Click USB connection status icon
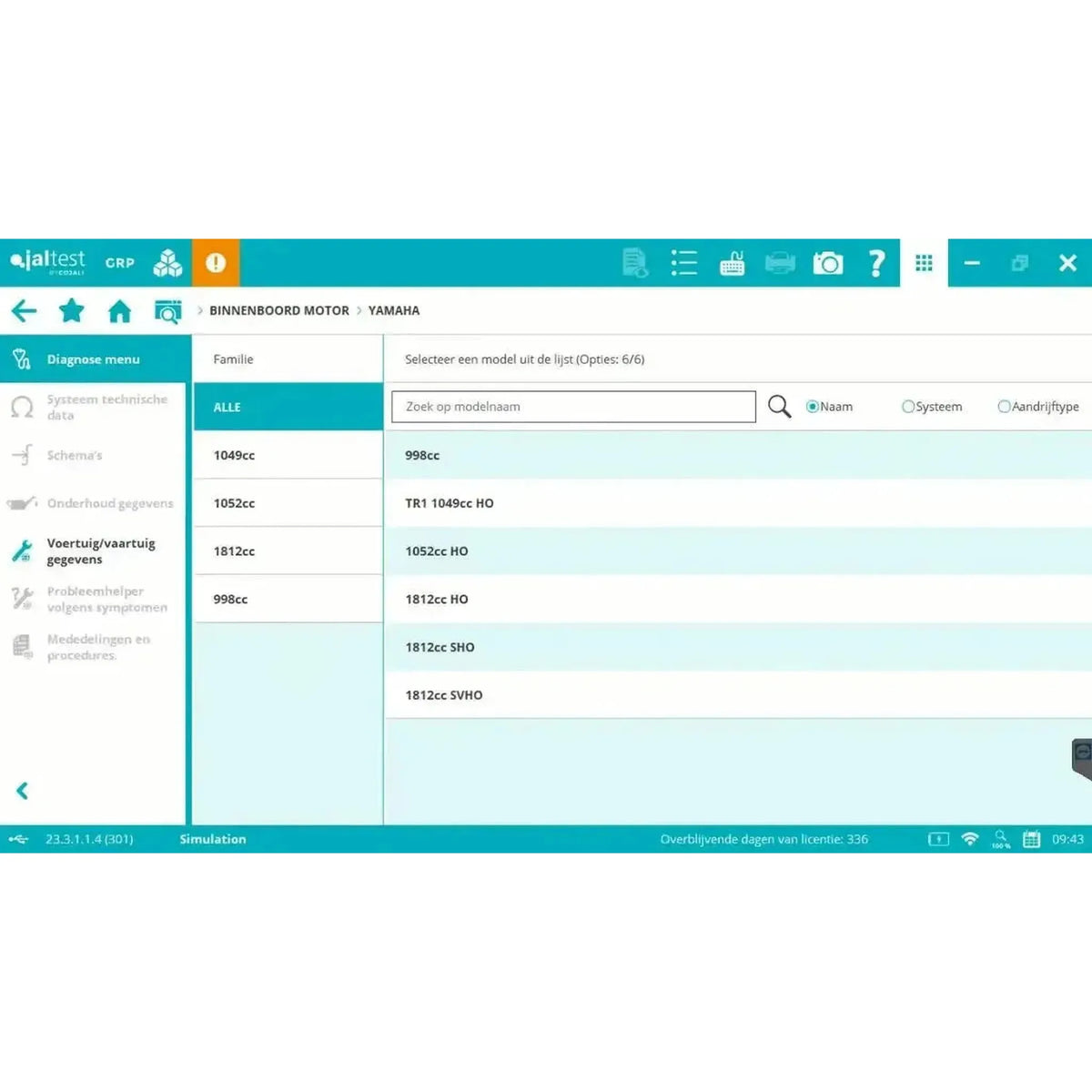Viewport: 1092px width, 1092px height. 18,839
